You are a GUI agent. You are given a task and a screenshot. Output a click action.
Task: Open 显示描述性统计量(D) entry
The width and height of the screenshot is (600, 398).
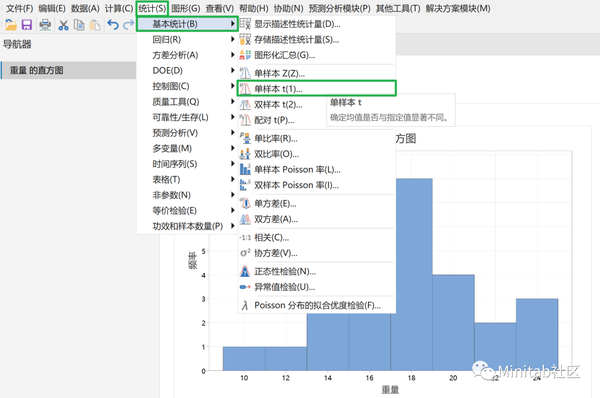click(x=317, y=24)
